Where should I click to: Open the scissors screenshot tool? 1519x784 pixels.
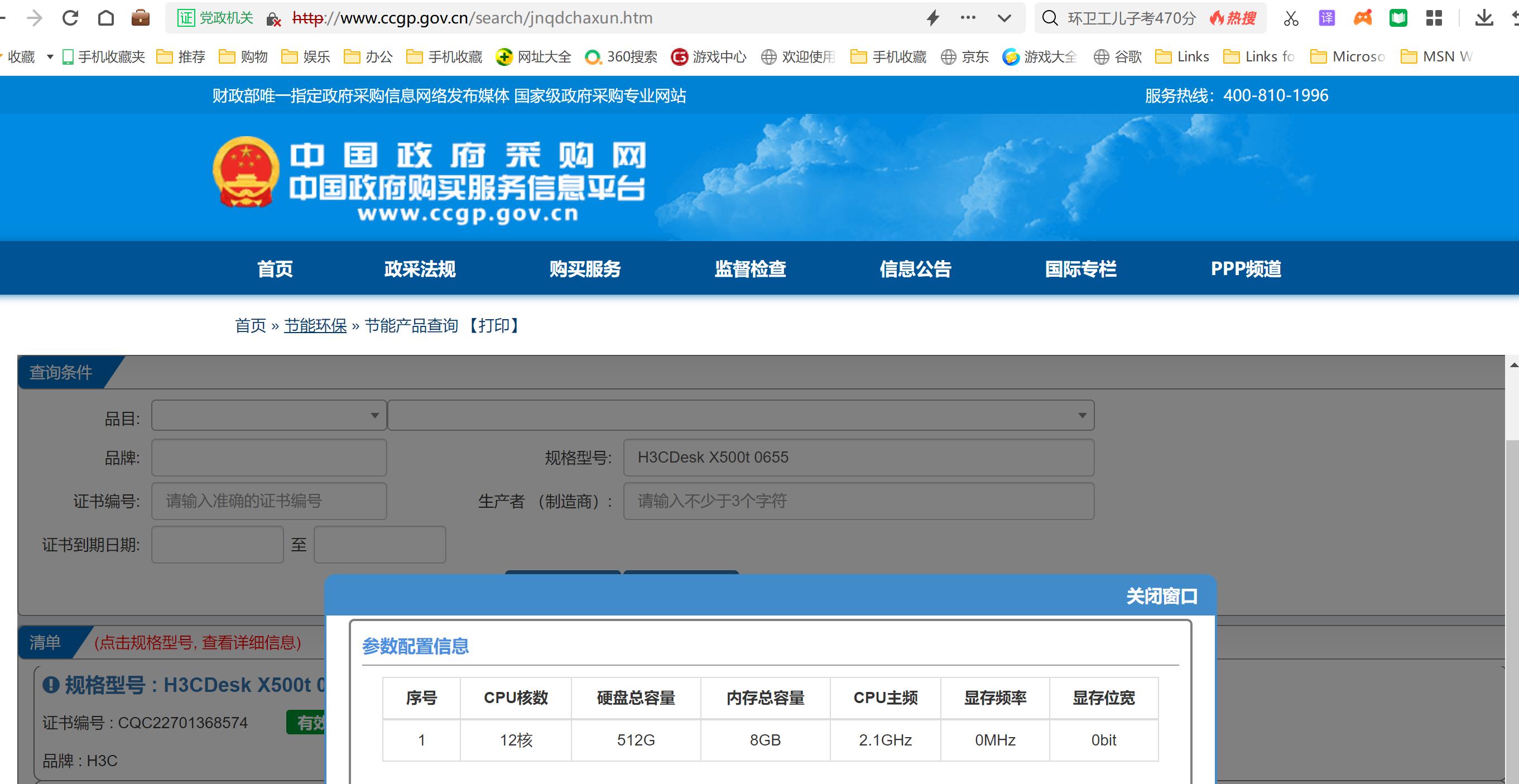pyautogui.click(x=1291, y=18)
